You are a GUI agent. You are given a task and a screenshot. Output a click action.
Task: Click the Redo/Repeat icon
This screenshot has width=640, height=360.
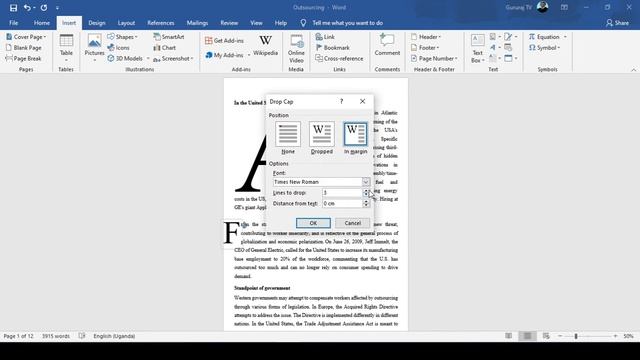tap(44, 8)
